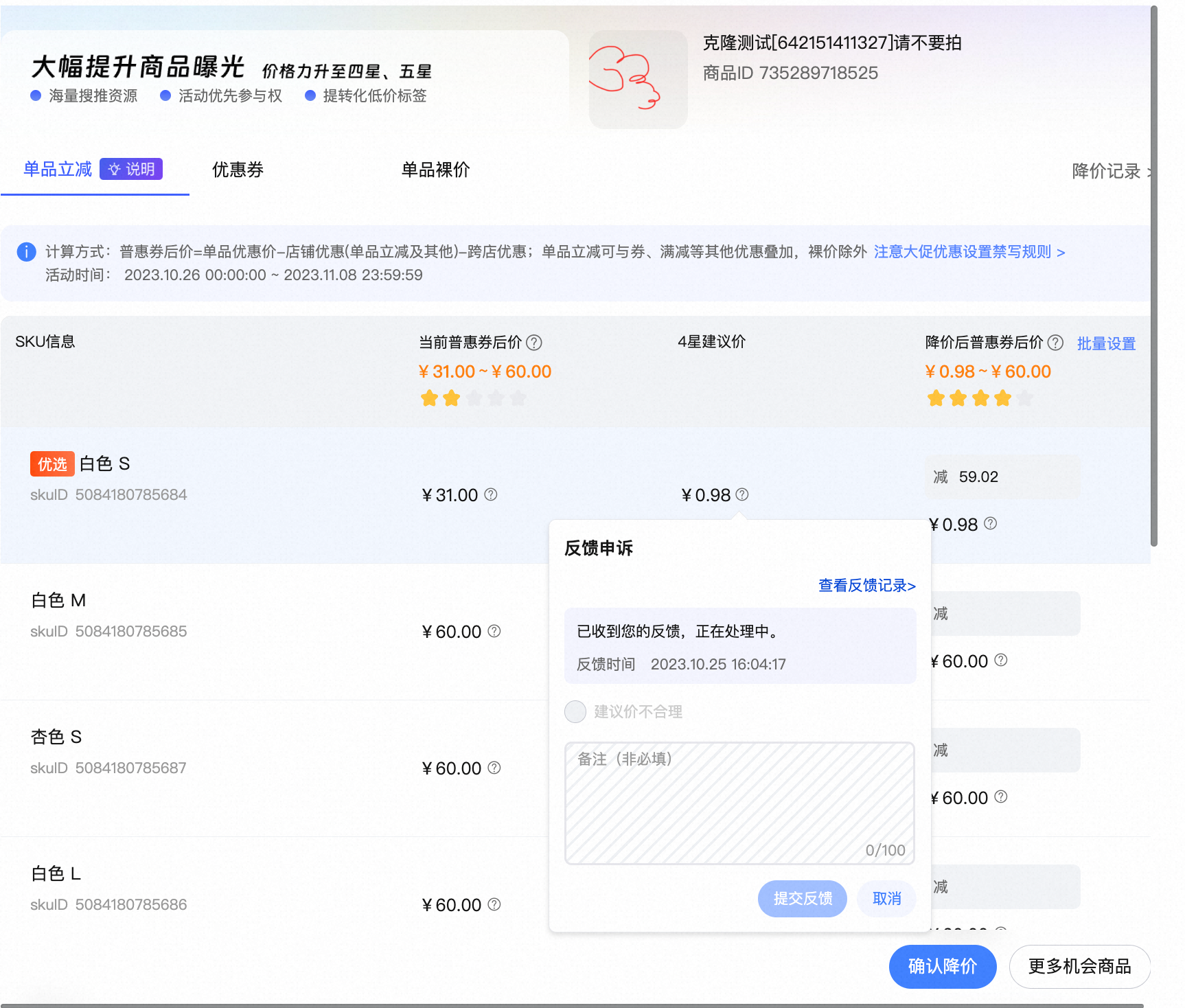Click the 备注 (非必填) textarea
1185x1008 pixels.
point(739,803)
